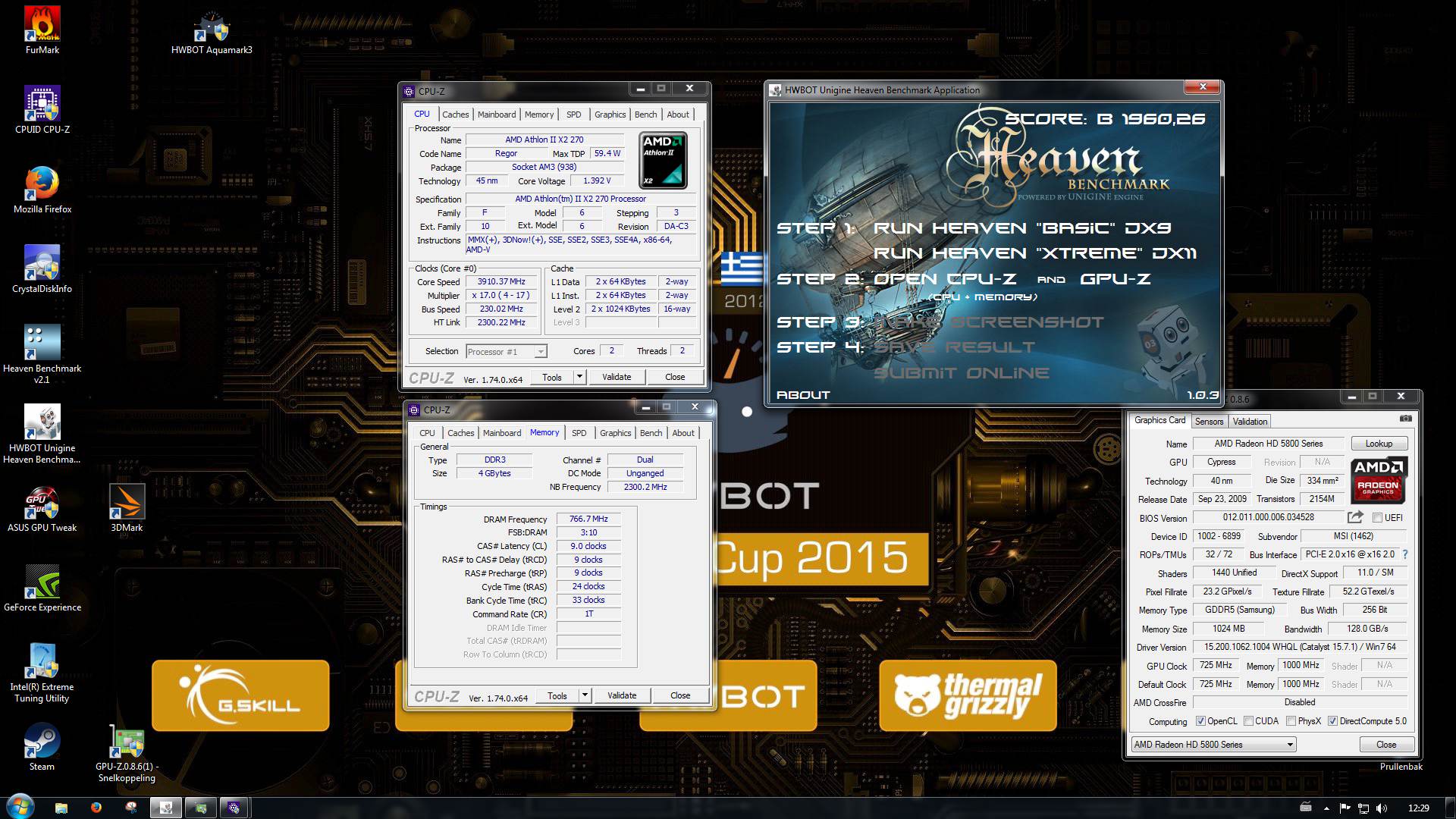Click GPU-Z link in step 2
Image resolution: width=1456 pixels, height=819 pixels.
click(1115, 279)
